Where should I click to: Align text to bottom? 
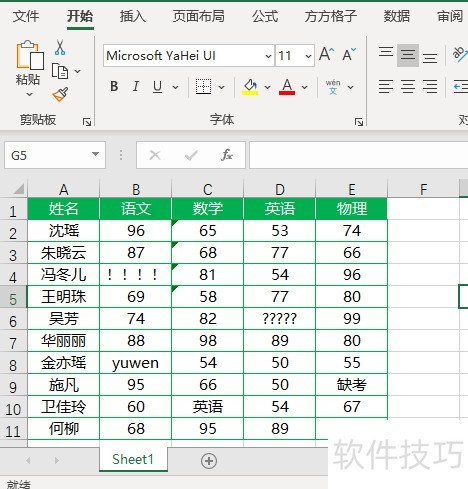pyautogui.click(x=430, y=57)
